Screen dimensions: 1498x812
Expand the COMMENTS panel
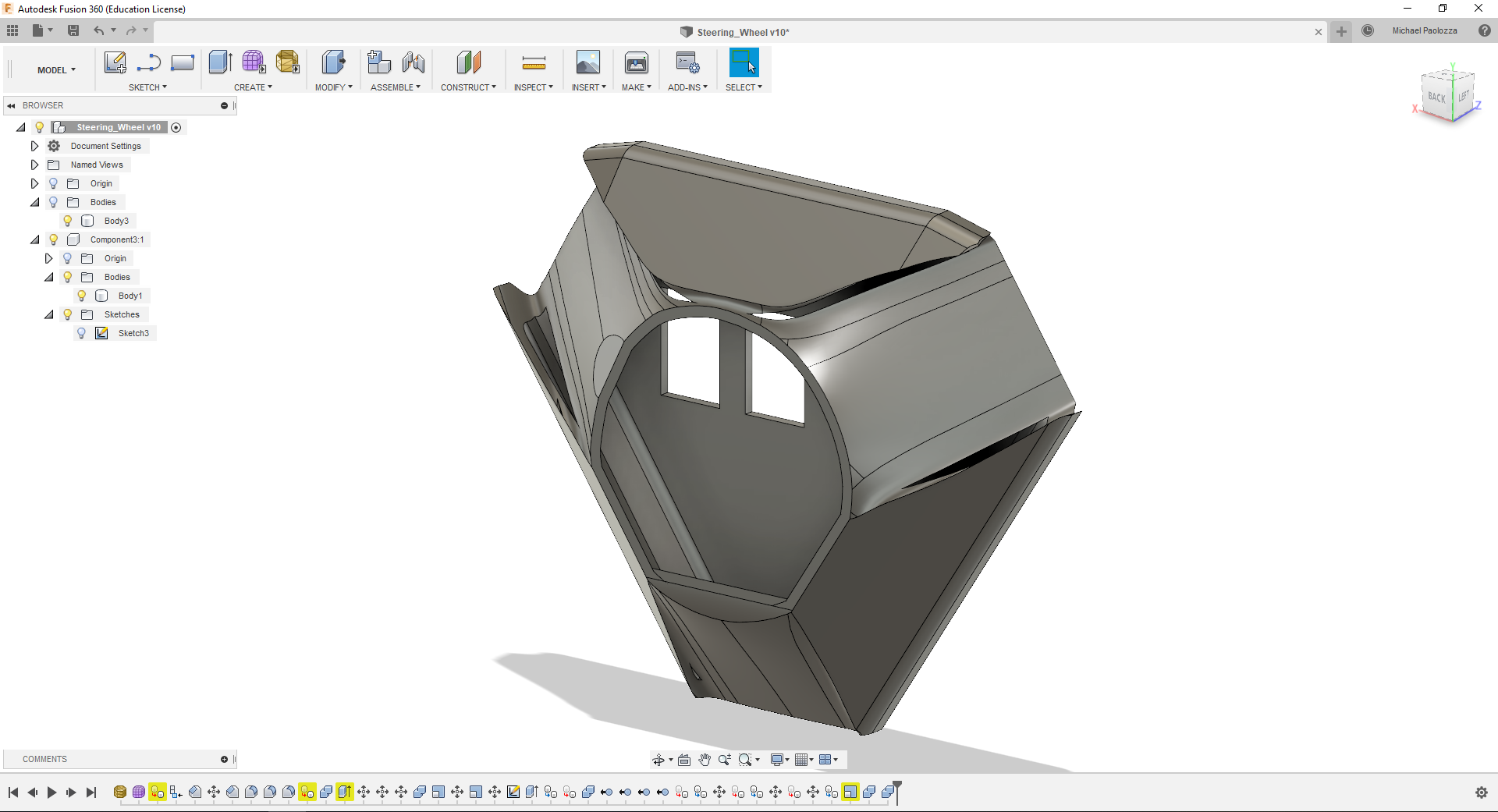click(224, 759)
